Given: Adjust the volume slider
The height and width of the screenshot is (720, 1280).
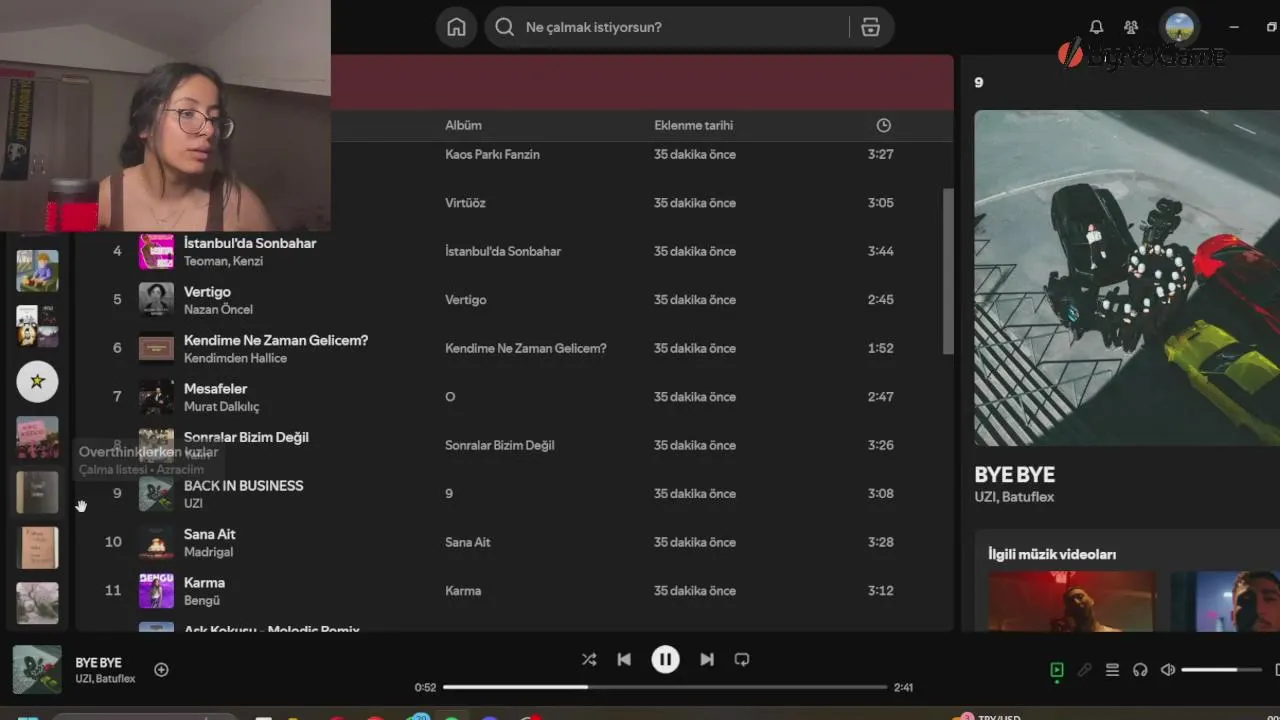Looking at the screenshot, I should (x=1221, y=670).
